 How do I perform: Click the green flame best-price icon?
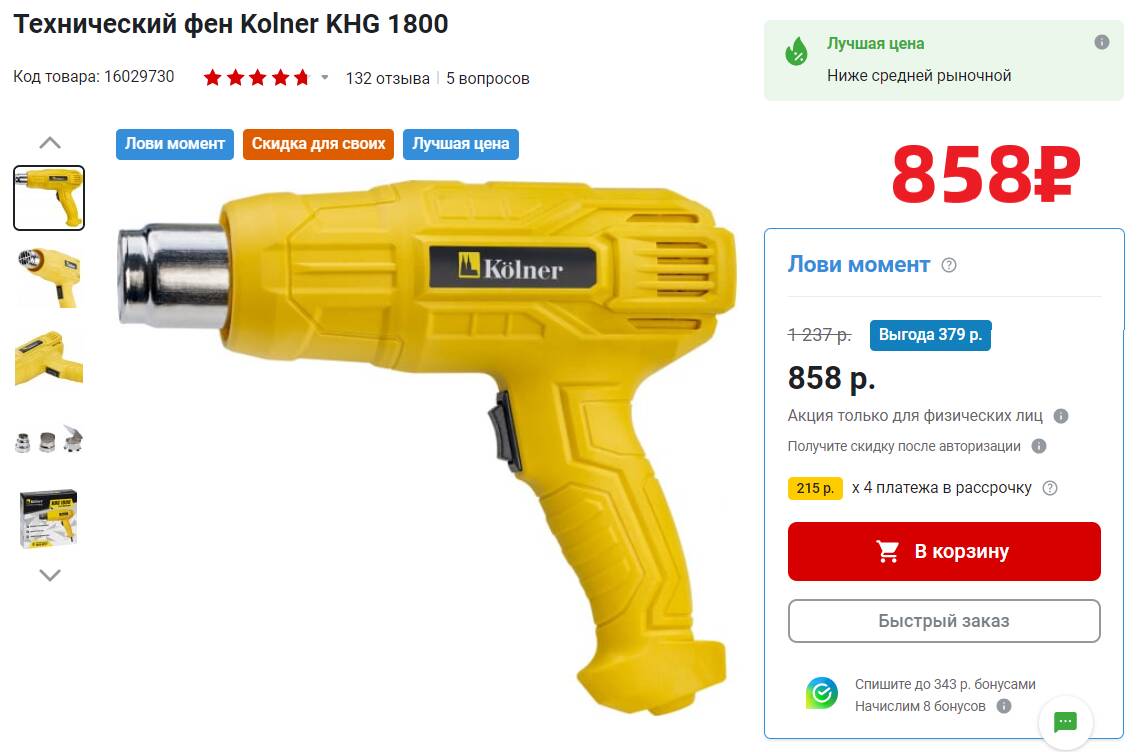coord(796,52)
